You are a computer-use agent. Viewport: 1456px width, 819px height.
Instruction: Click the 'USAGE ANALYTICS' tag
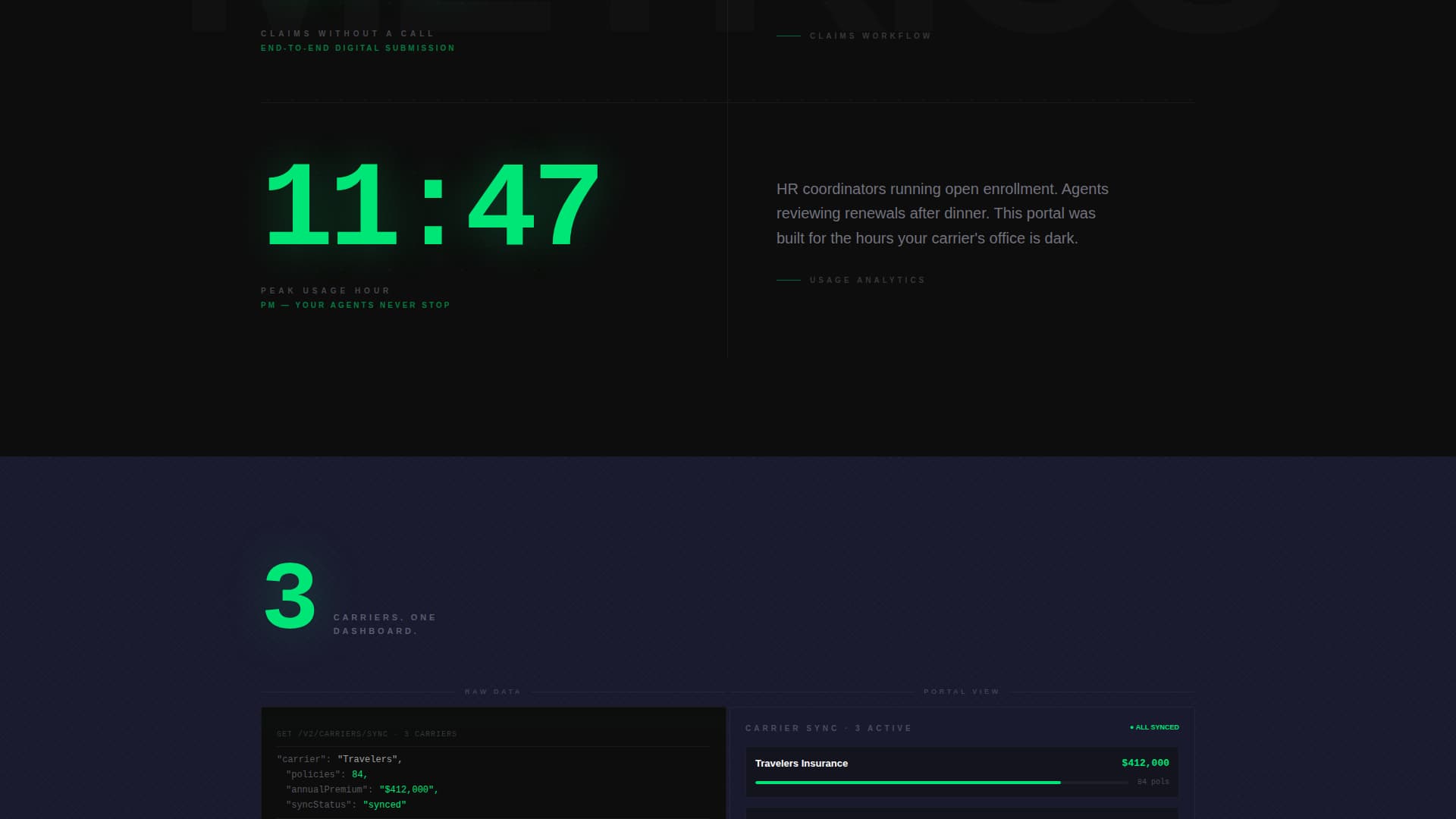pyautogui.click(x=868, y=280)
